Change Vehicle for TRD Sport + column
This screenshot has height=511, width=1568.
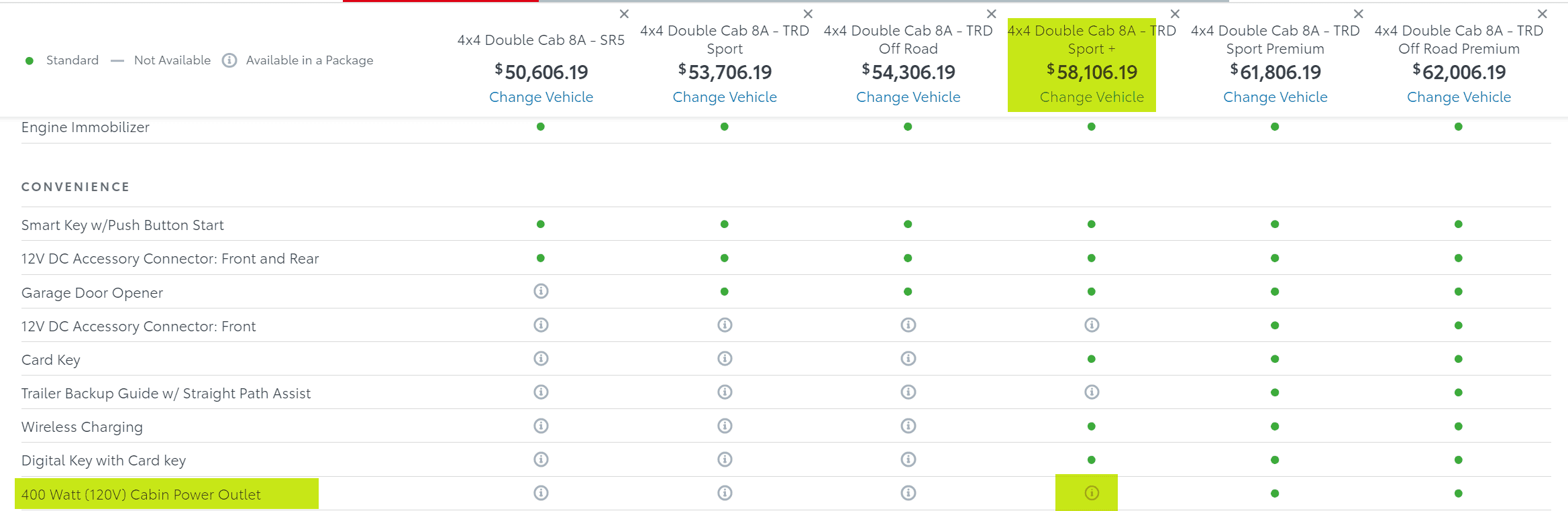1092,97
